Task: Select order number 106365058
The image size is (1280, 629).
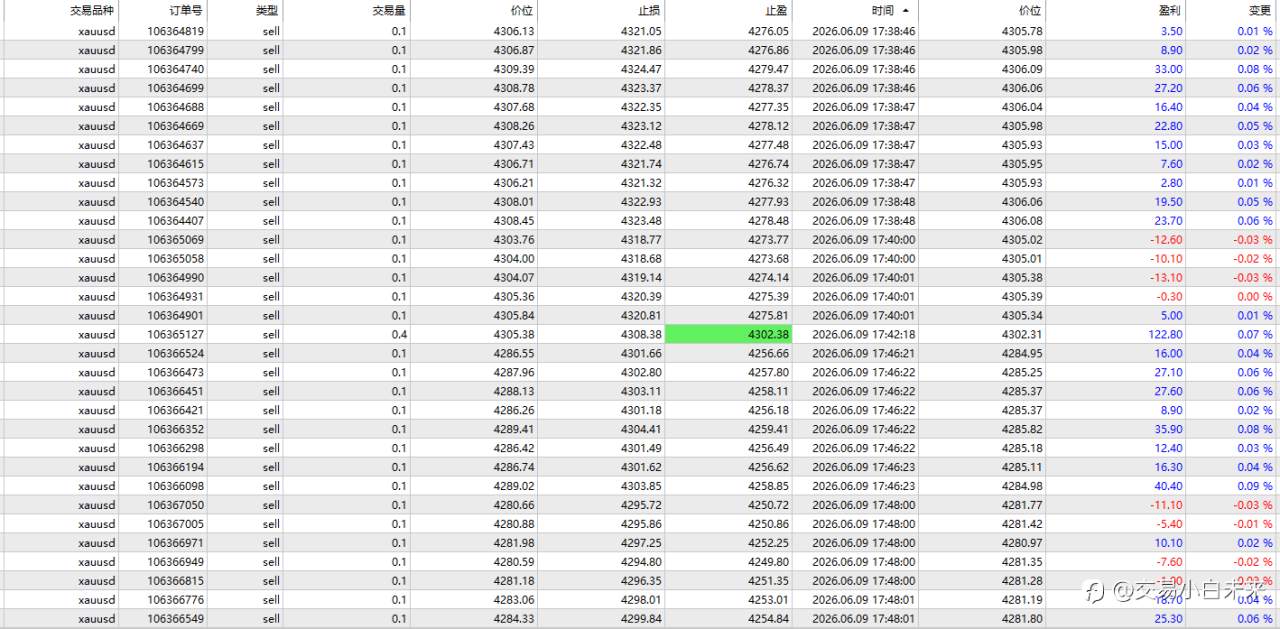Action: click(175, 259)
